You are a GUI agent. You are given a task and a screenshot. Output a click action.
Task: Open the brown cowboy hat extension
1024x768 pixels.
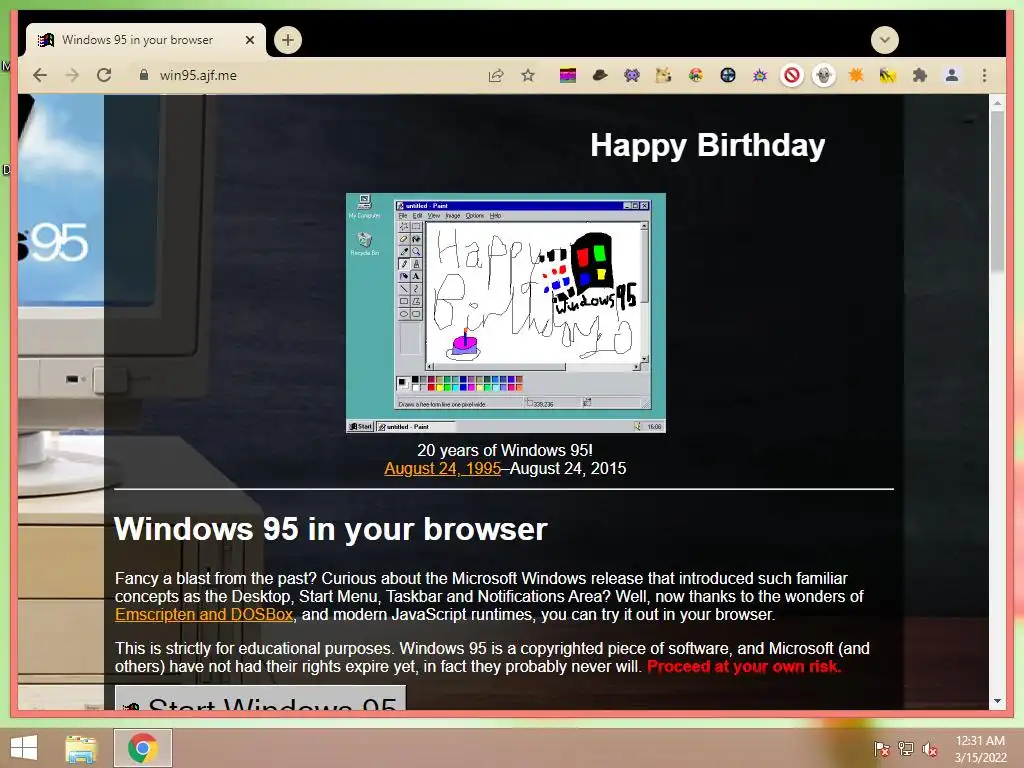tap(600, 76)
